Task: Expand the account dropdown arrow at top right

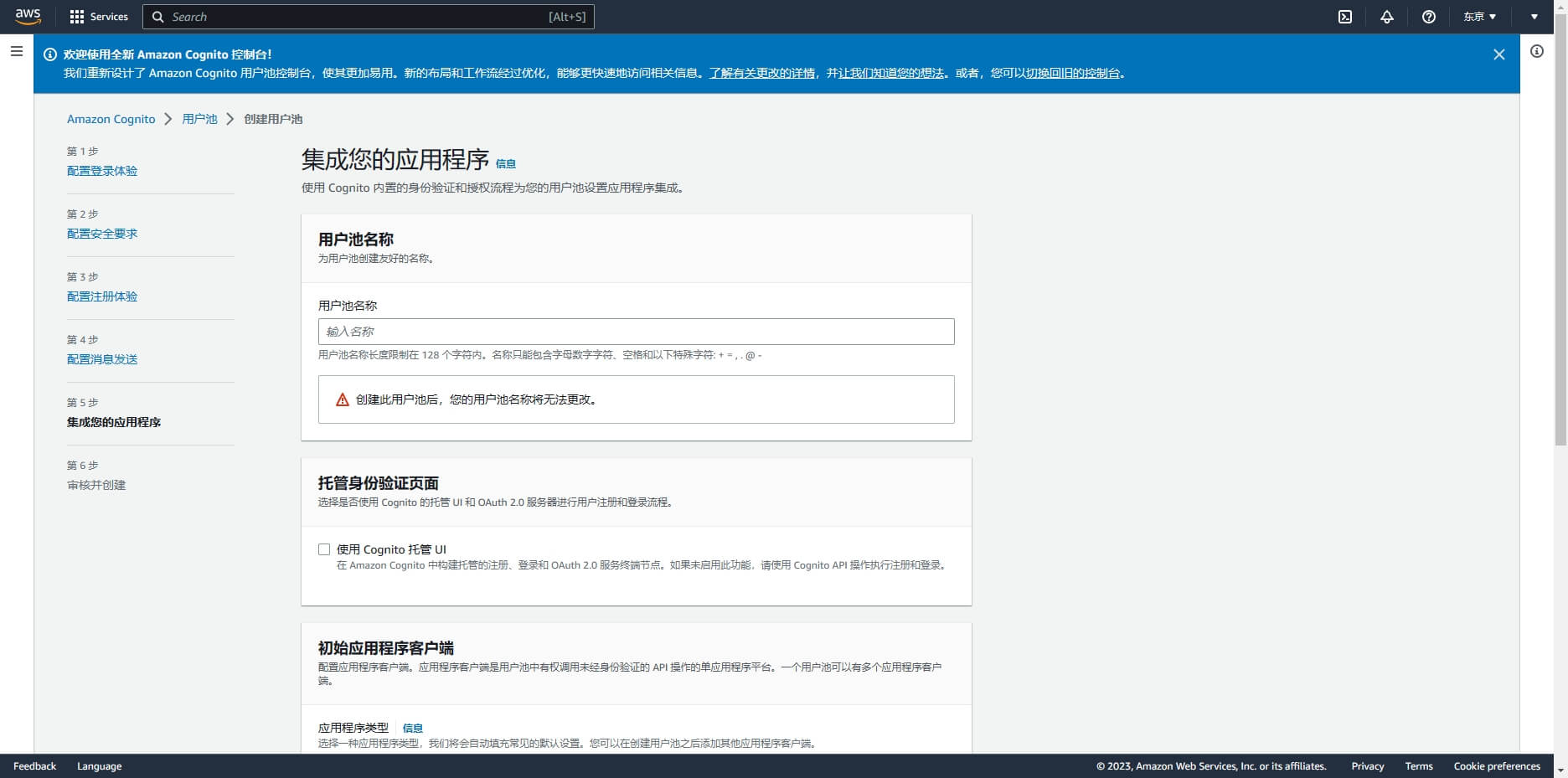Action: point(1534,17)
